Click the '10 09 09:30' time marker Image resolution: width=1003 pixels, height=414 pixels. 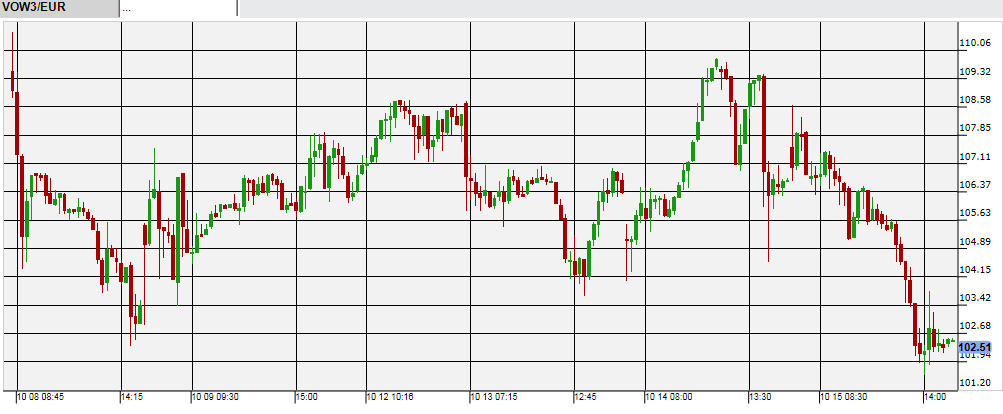(x=216, y=397)
